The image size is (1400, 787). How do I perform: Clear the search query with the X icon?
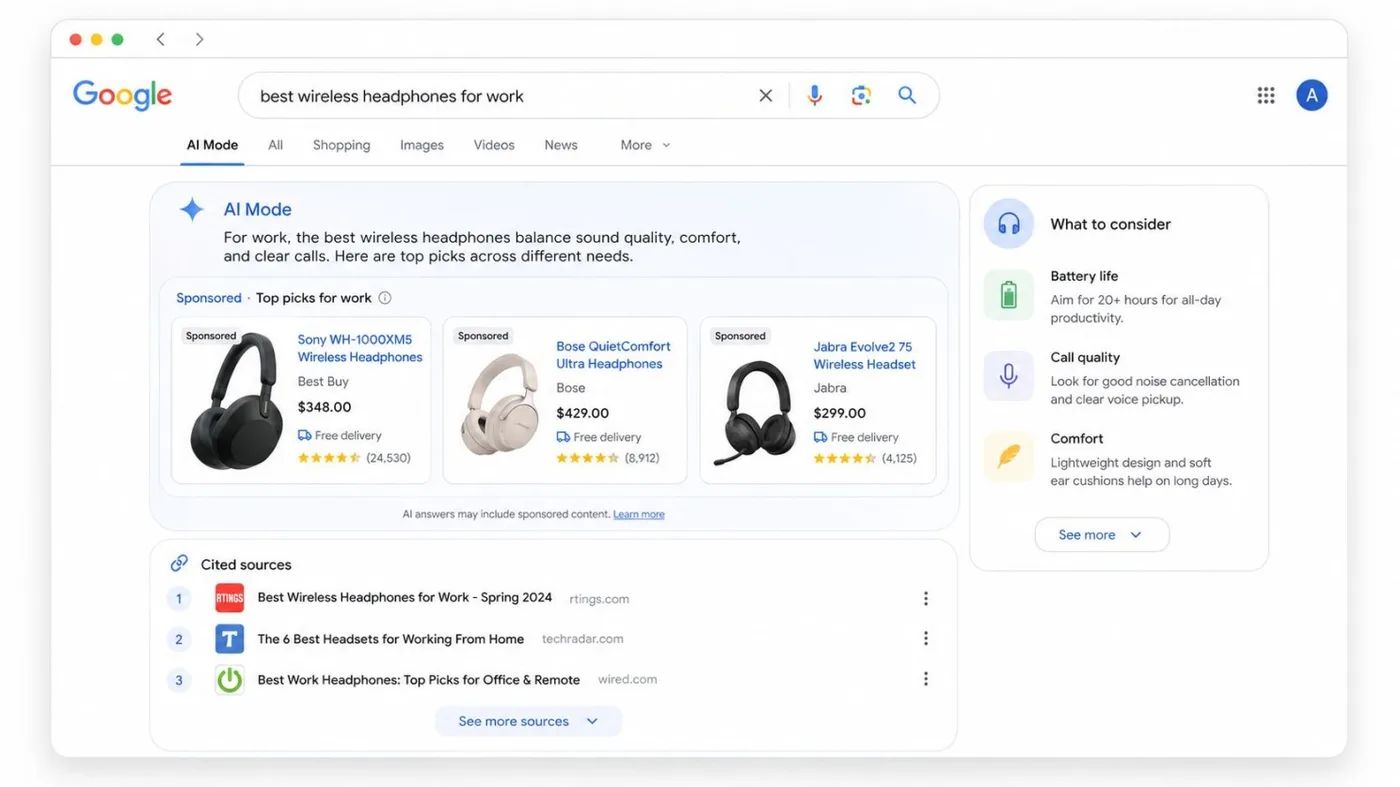(765, 96)
